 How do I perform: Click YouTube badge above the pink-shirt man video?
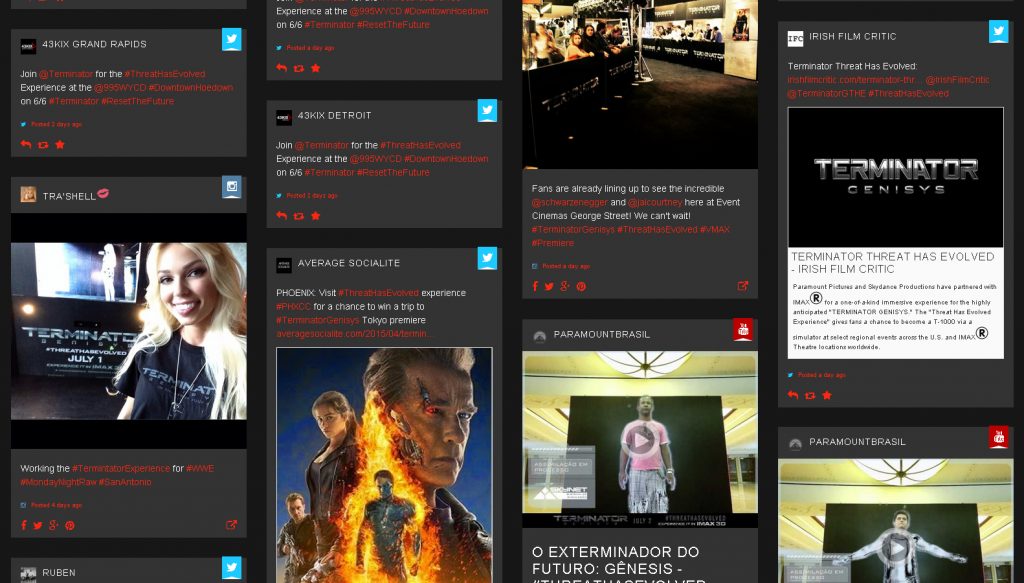(x=743, y=330)
